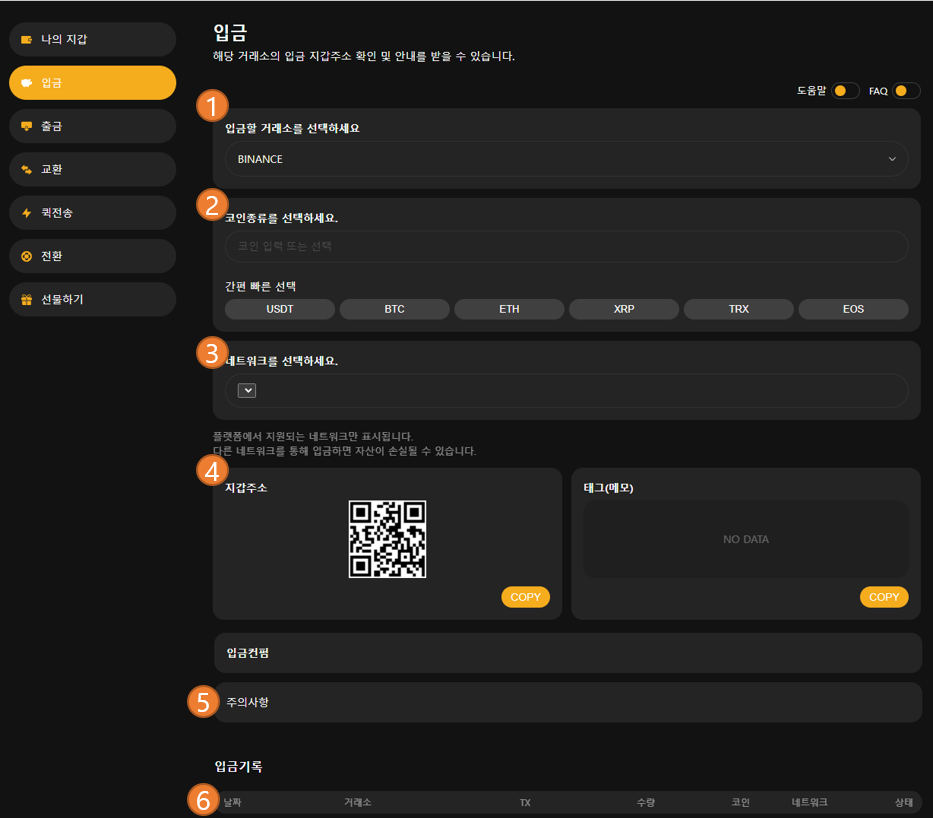Image resolution: width=933 pixels, height=818 pixels.
Task: Toggle the 도움말 help switch
Action: point(845,91)
